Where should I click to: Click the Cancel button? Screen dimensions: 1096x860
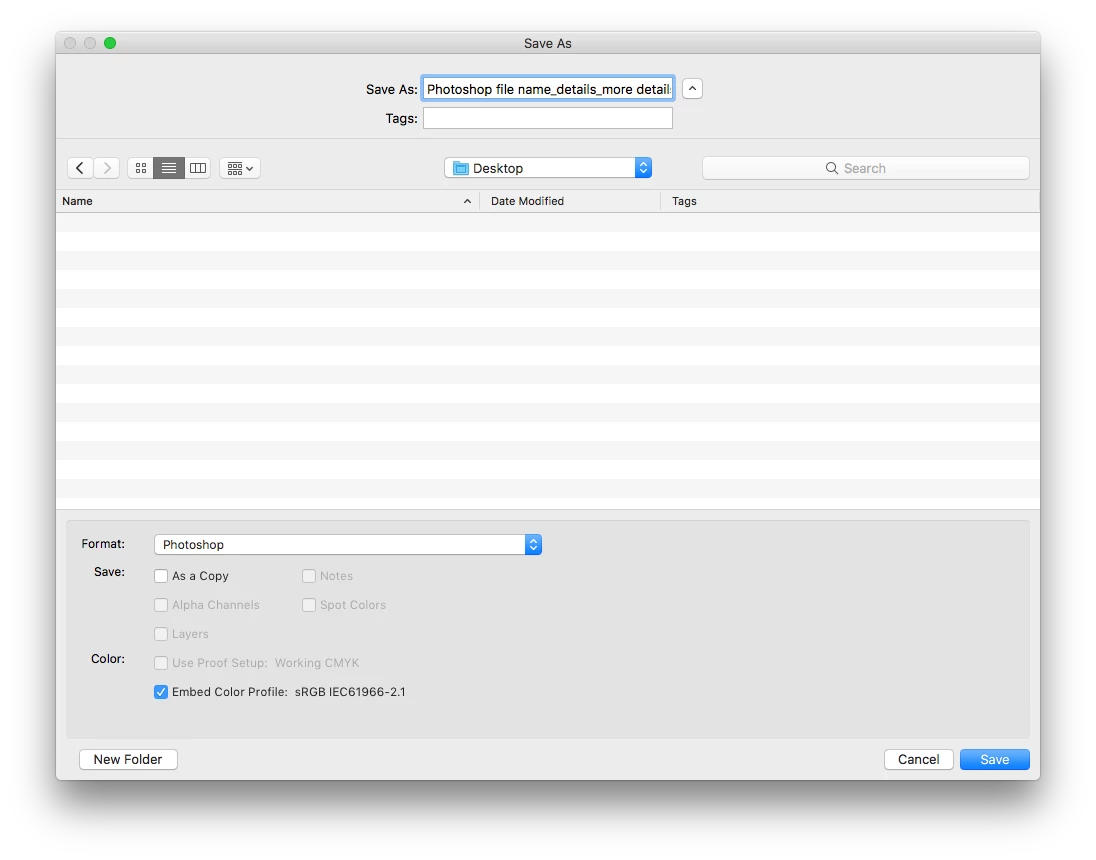[918, 759]
